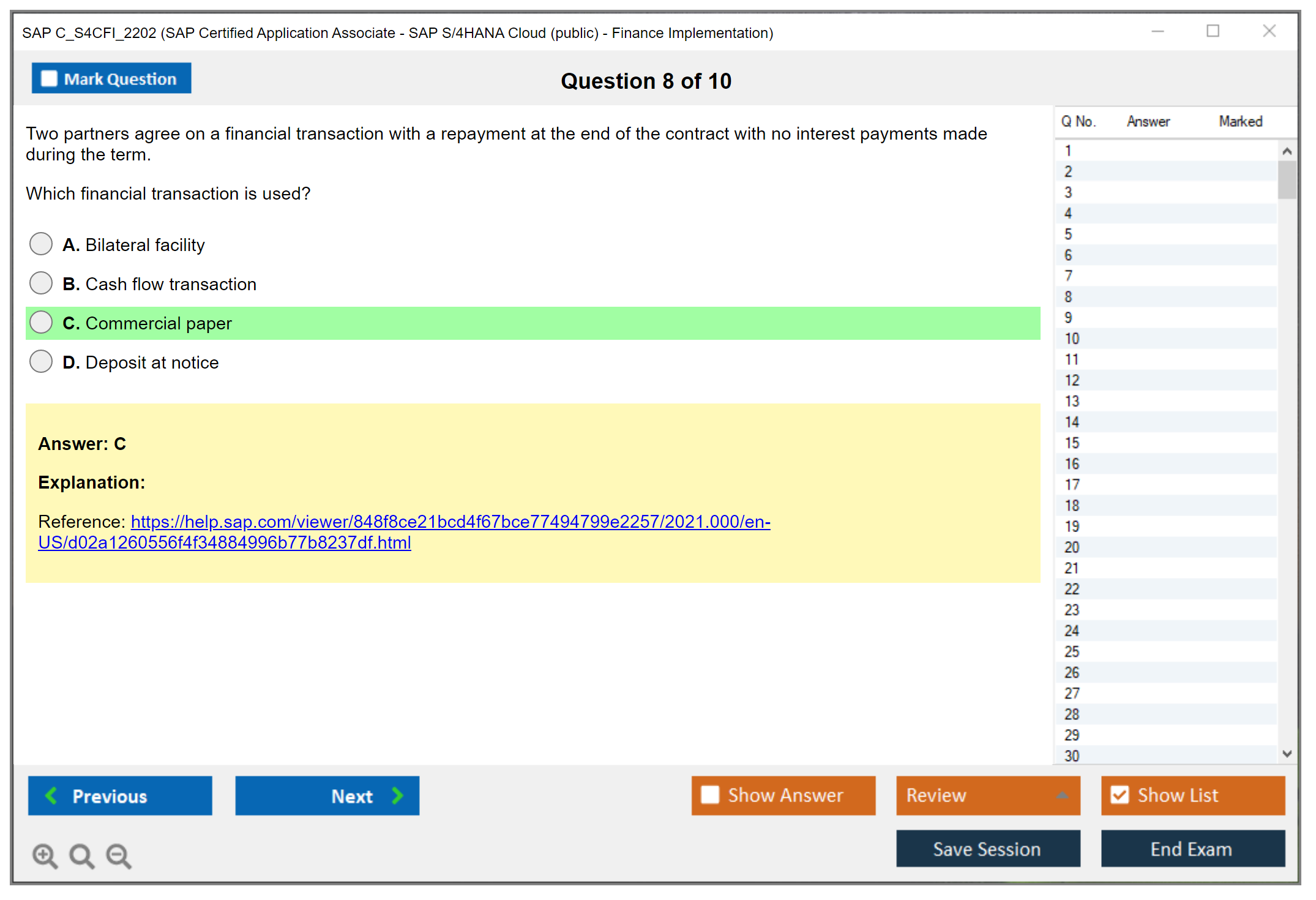Toggle the Mark Question checkbox
This screenshot has width=1316, height=900.
(49, 79)
